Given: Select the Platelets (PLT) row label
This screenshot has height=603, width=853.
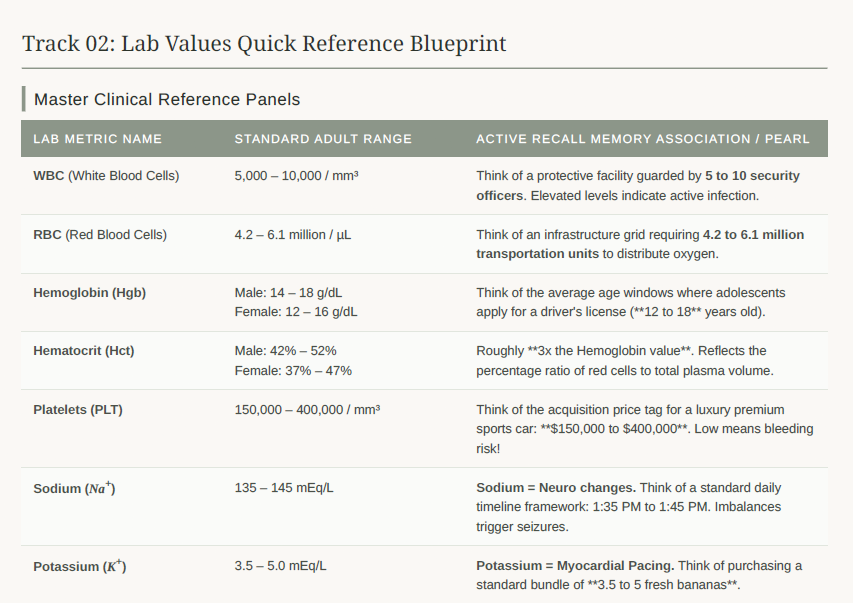Looking at the screenshot, I should coord(78,409).
